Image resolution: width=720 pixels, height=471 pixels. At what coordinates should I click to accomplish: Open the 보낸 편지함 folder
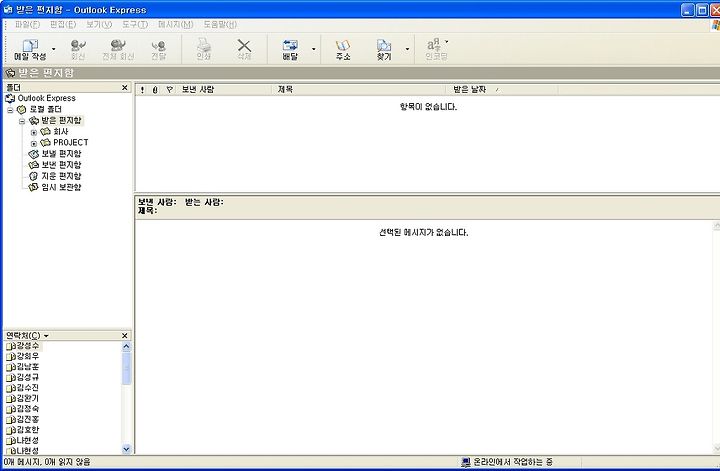pos(61,164)
